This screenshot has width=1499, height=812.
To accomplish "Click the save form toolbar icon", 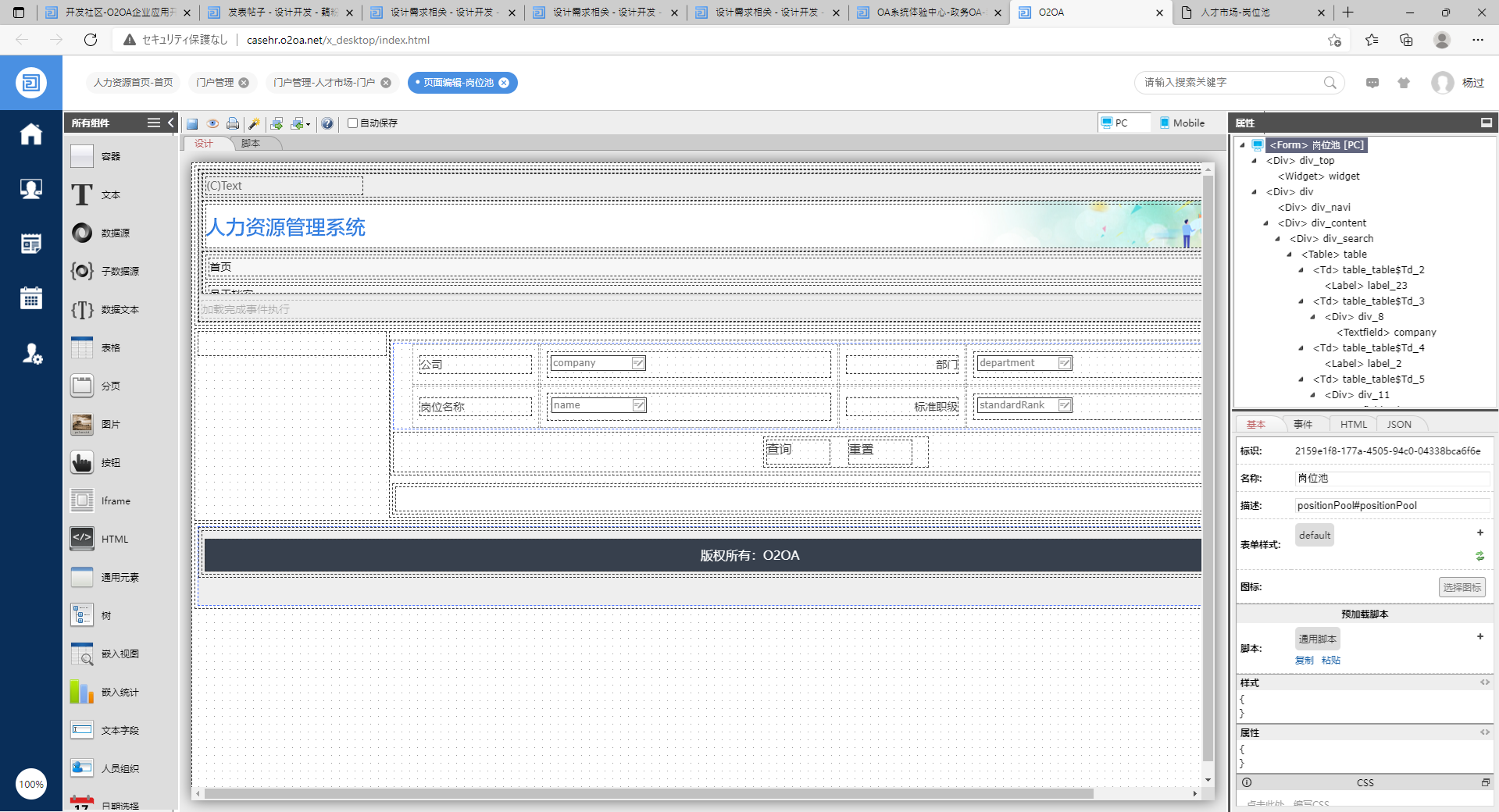I will pos(192,123).
